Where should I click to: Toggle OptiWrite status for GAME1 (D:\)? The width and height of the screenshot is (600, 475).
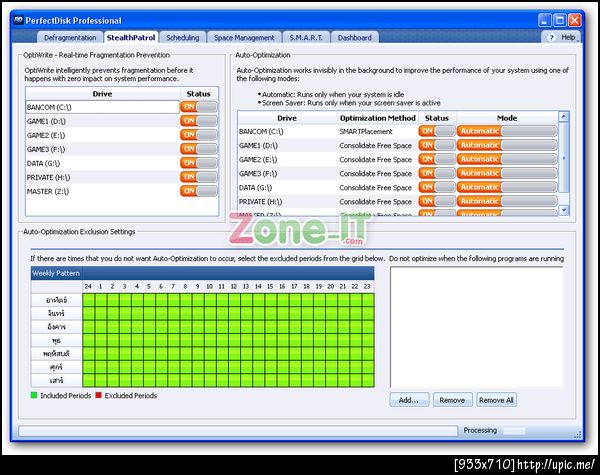point(199,121)
